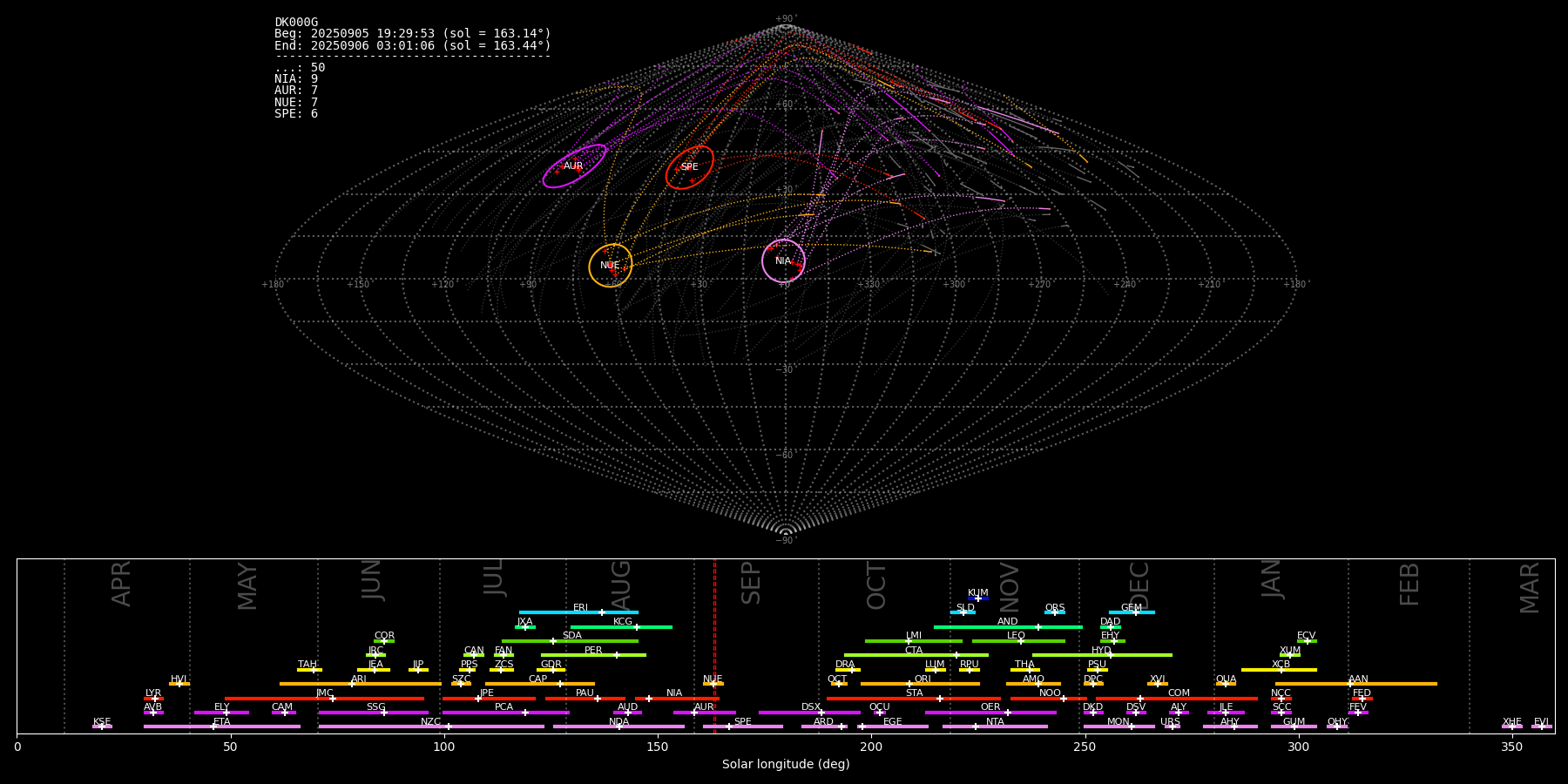Click the AUR radiant ellipse on the sky map

[574, 166]
